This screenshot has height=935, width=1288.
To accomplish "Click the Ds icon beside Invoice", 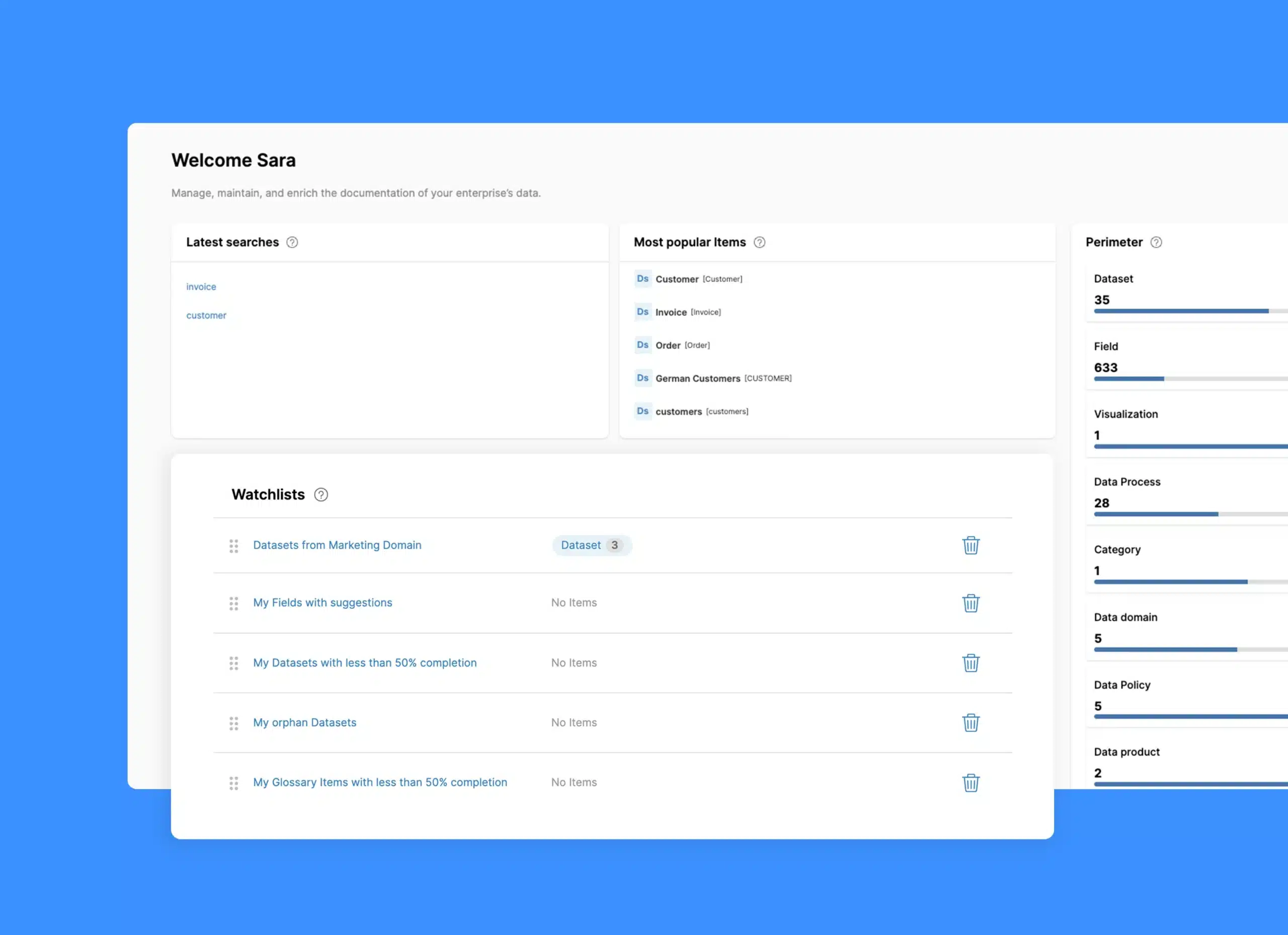I will (x=642, y=312).
